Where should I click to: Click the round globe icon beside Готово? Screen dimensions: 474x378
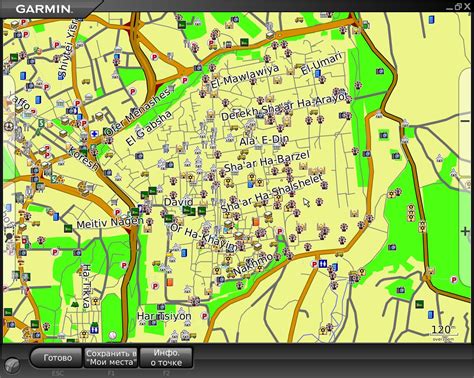(13, 364)
